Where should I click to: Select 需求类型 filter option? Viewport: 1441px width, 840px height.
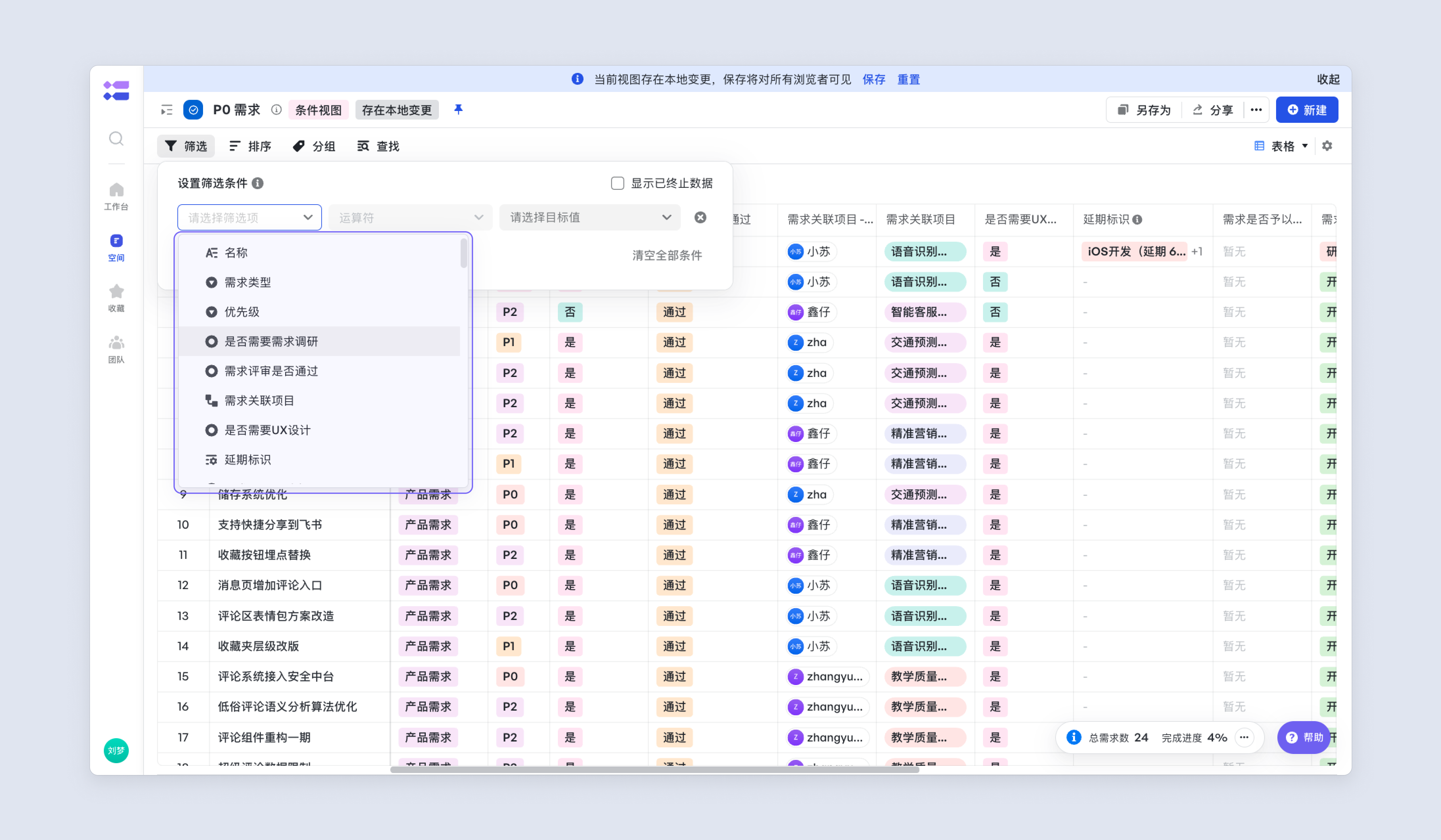319,282
